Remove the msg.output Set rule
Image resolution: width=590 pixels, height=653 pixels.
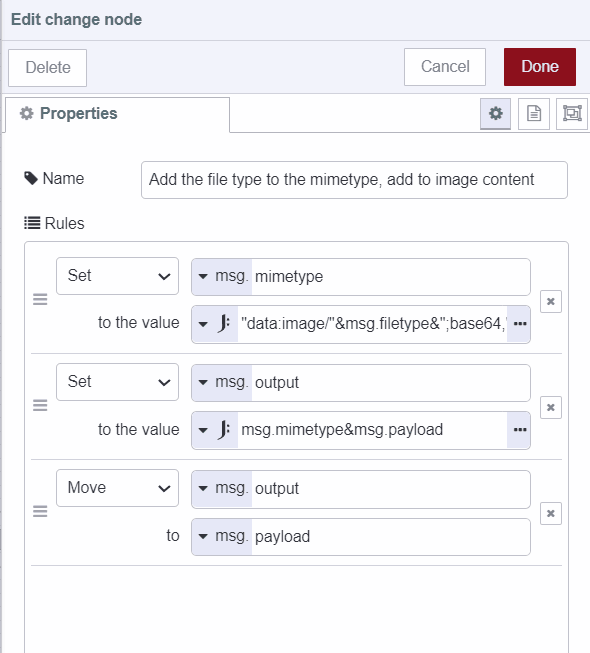[x=550, y=407]
